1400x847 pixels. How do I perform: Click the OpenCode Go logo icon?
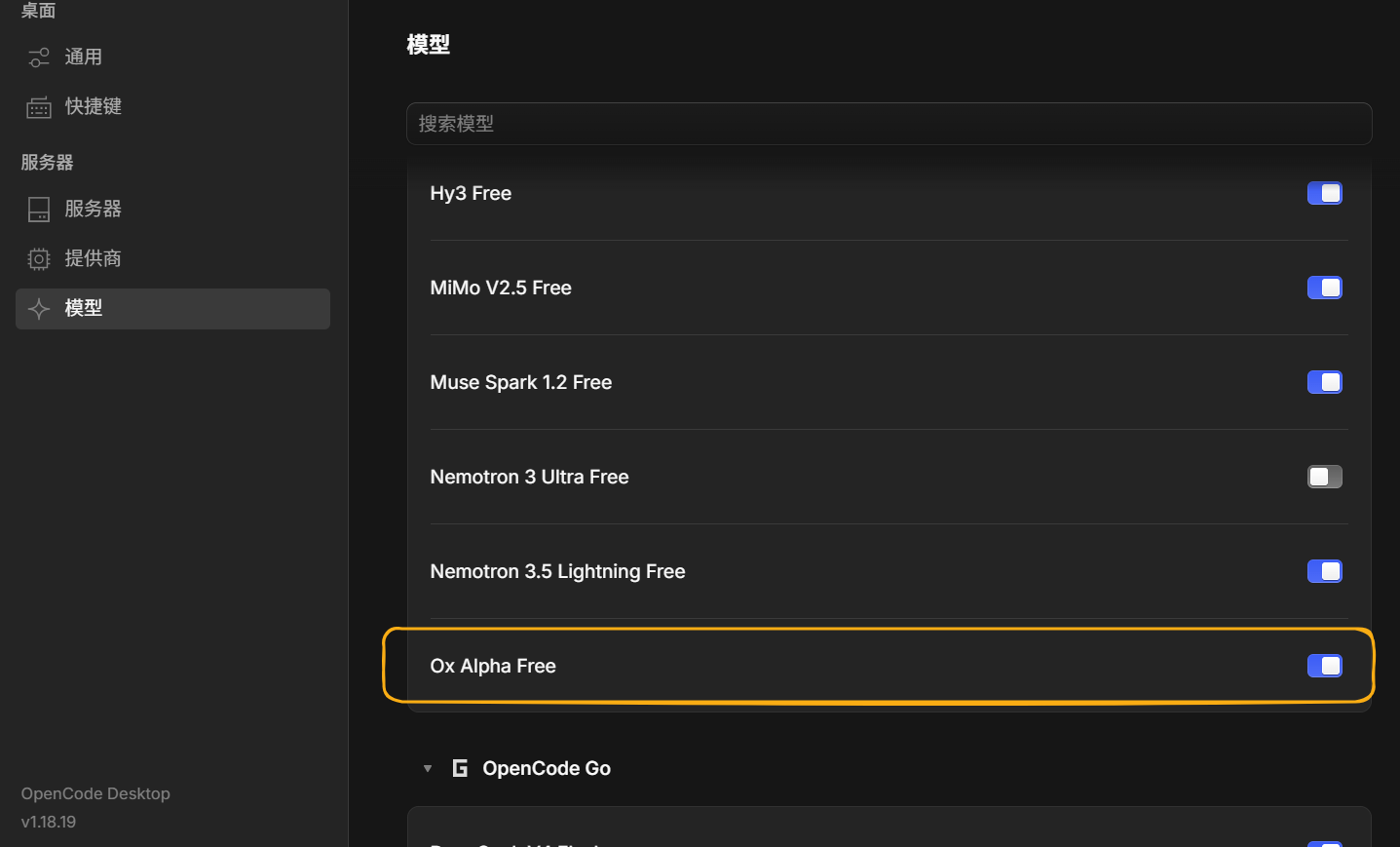[460, 768]
